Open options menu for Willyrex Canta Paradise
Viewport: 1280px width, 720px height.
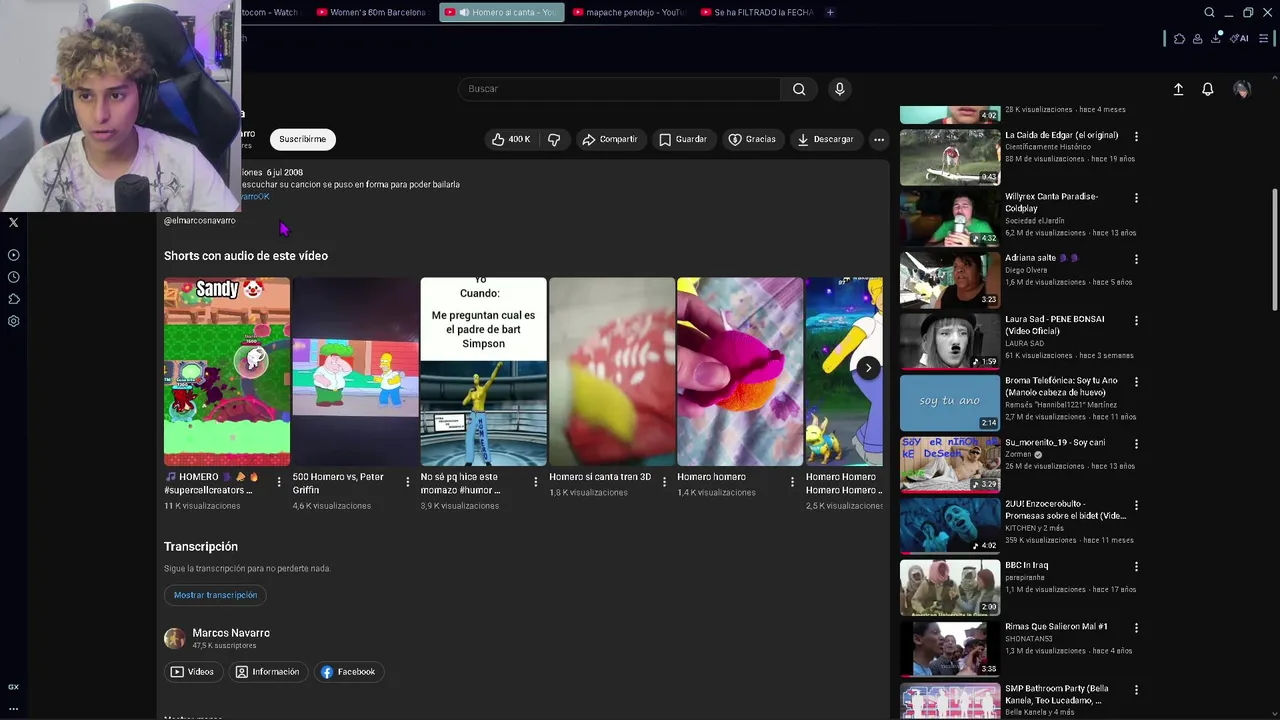coord(1136,198)
